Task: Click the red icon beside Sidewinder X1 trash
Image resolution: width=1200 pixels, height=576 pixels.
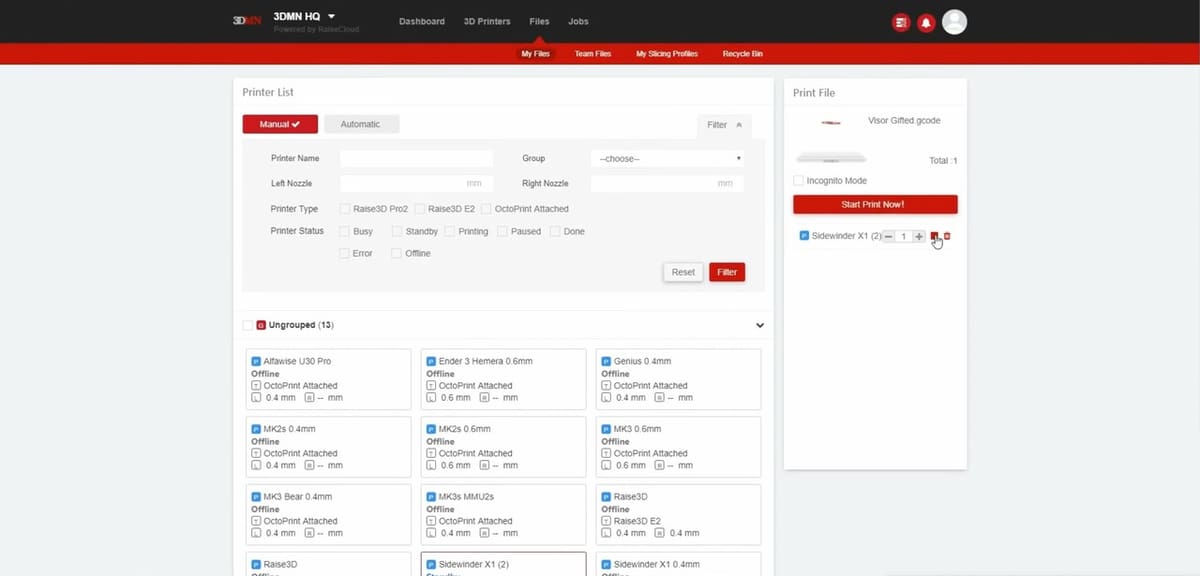Action: point(935,236)
